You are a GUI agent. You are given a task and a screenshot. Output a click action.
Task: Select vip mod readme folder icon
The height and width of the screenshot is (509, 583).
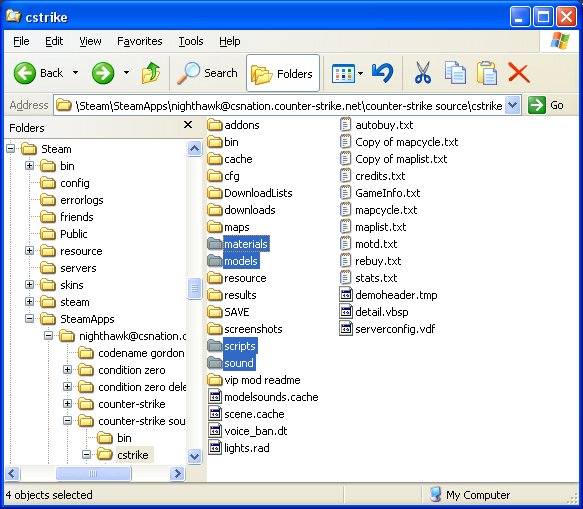coord(215,380)
